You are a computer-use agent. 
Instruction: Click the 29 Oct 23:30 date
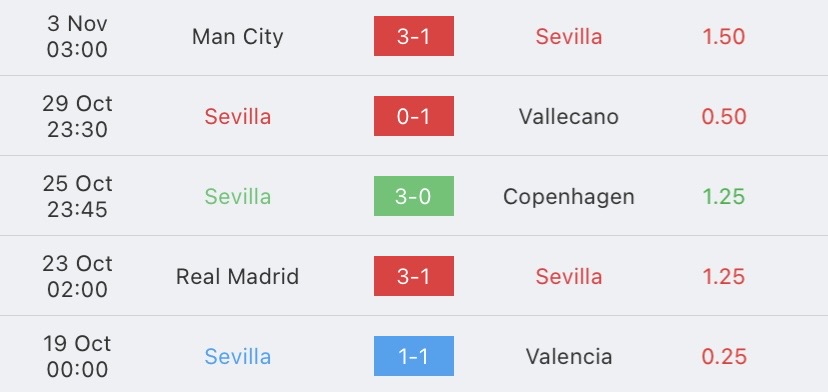click(x=77, y=116)
